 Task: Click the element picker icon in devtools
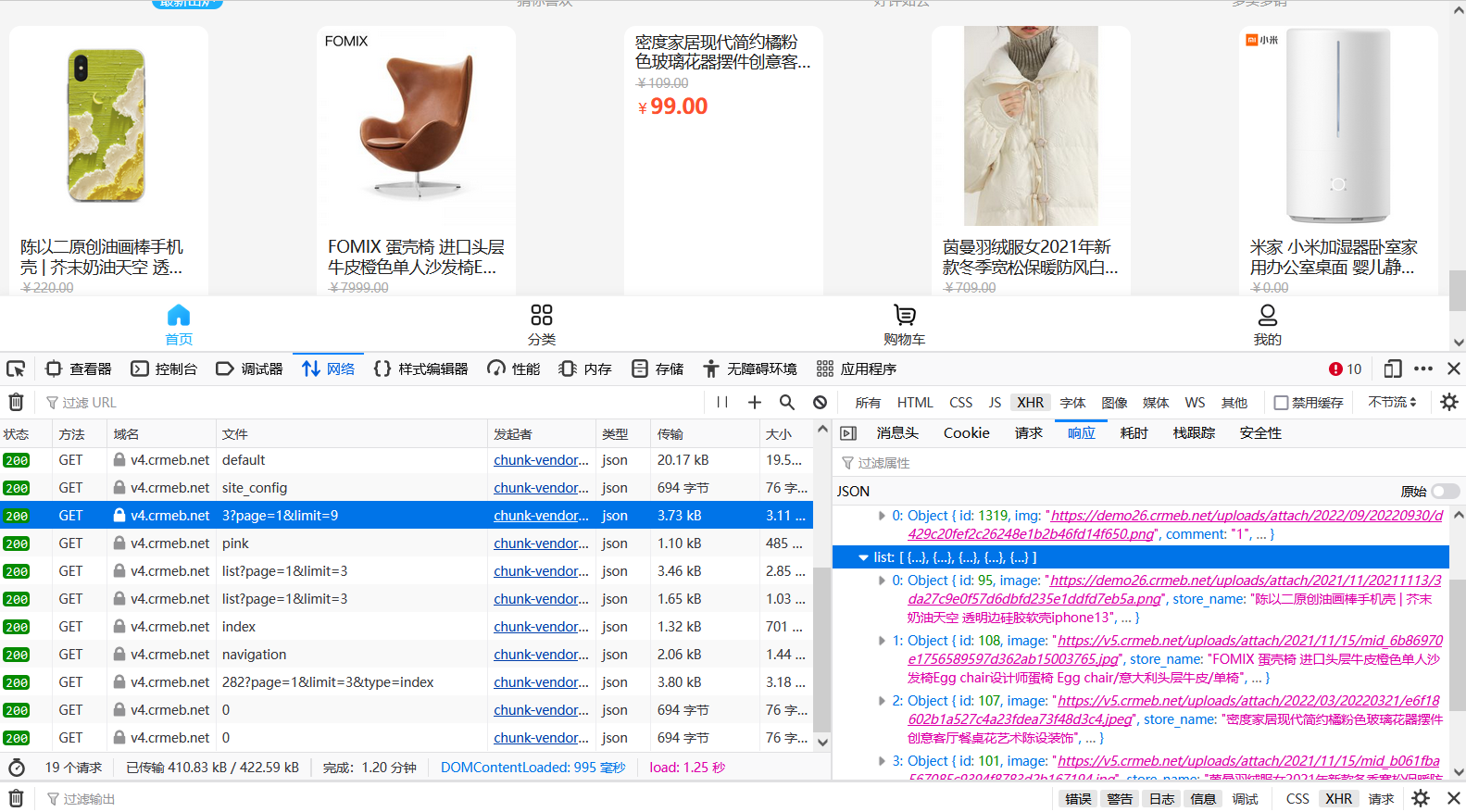point(16,369)
